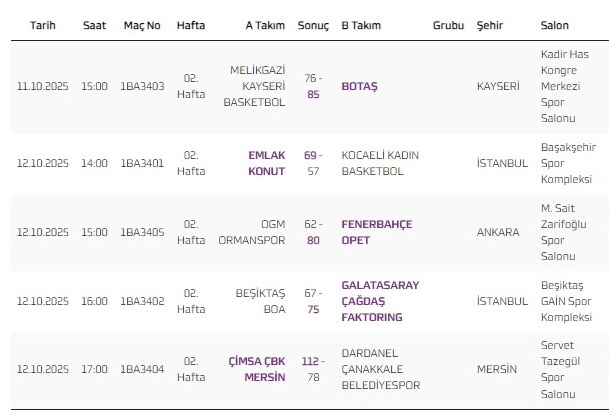Screen dimensions: 609x413
Task: Click match number 1BA3405
Action: tap(141, 232)
